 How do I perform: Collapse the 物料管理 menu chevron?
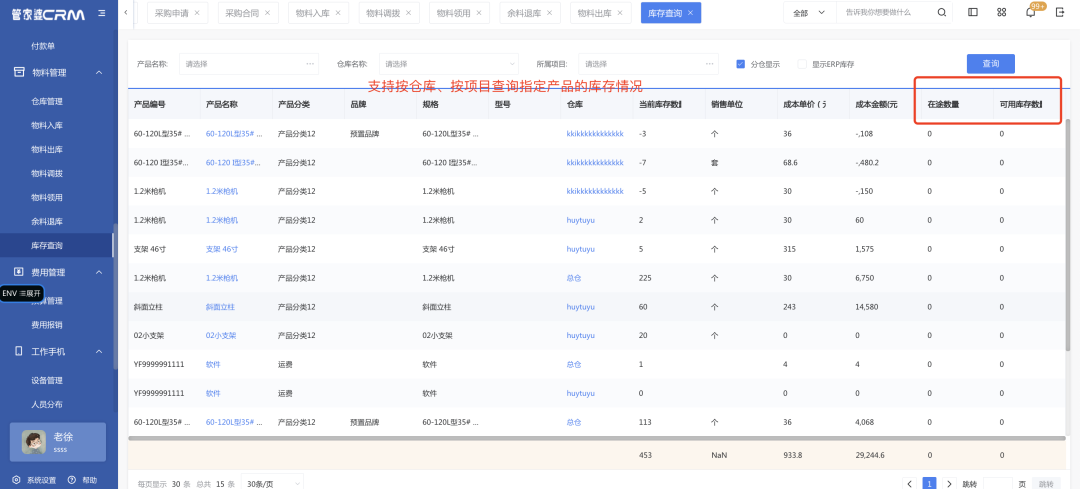(98, 72)
